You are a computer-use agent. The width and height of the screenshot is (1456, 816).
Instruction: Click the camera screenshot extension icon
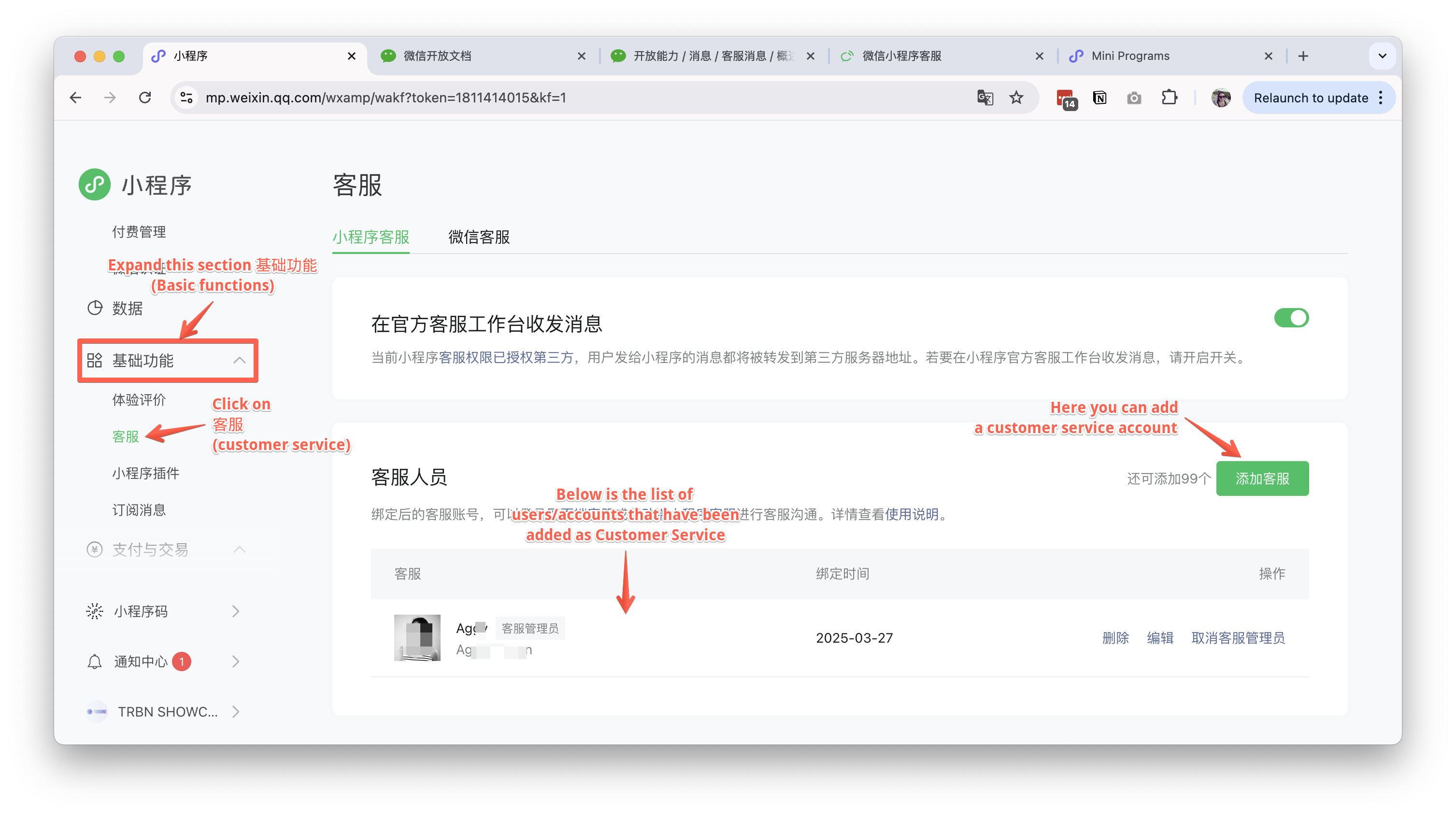coord(1134,98)
